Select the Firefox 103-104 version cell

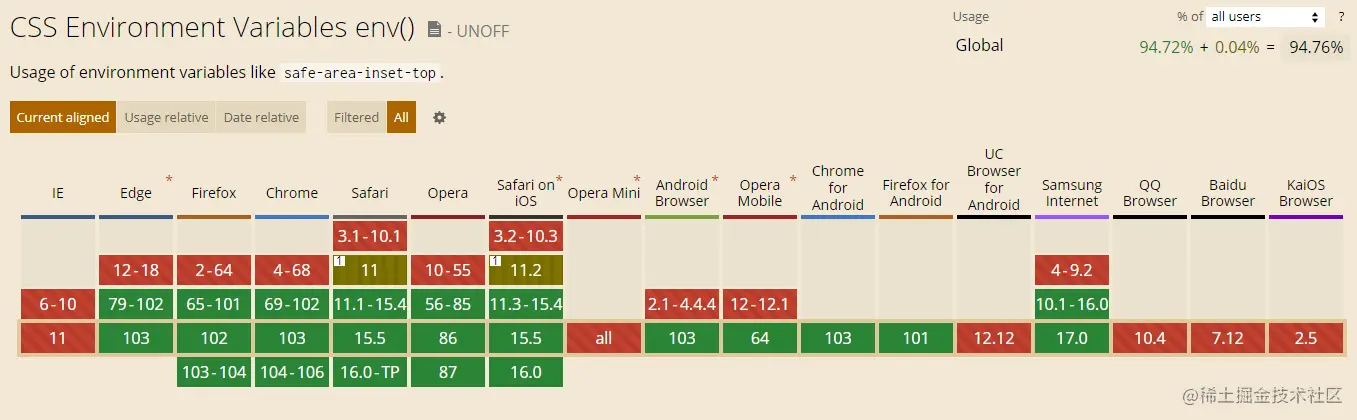click(x=214, y=372)
